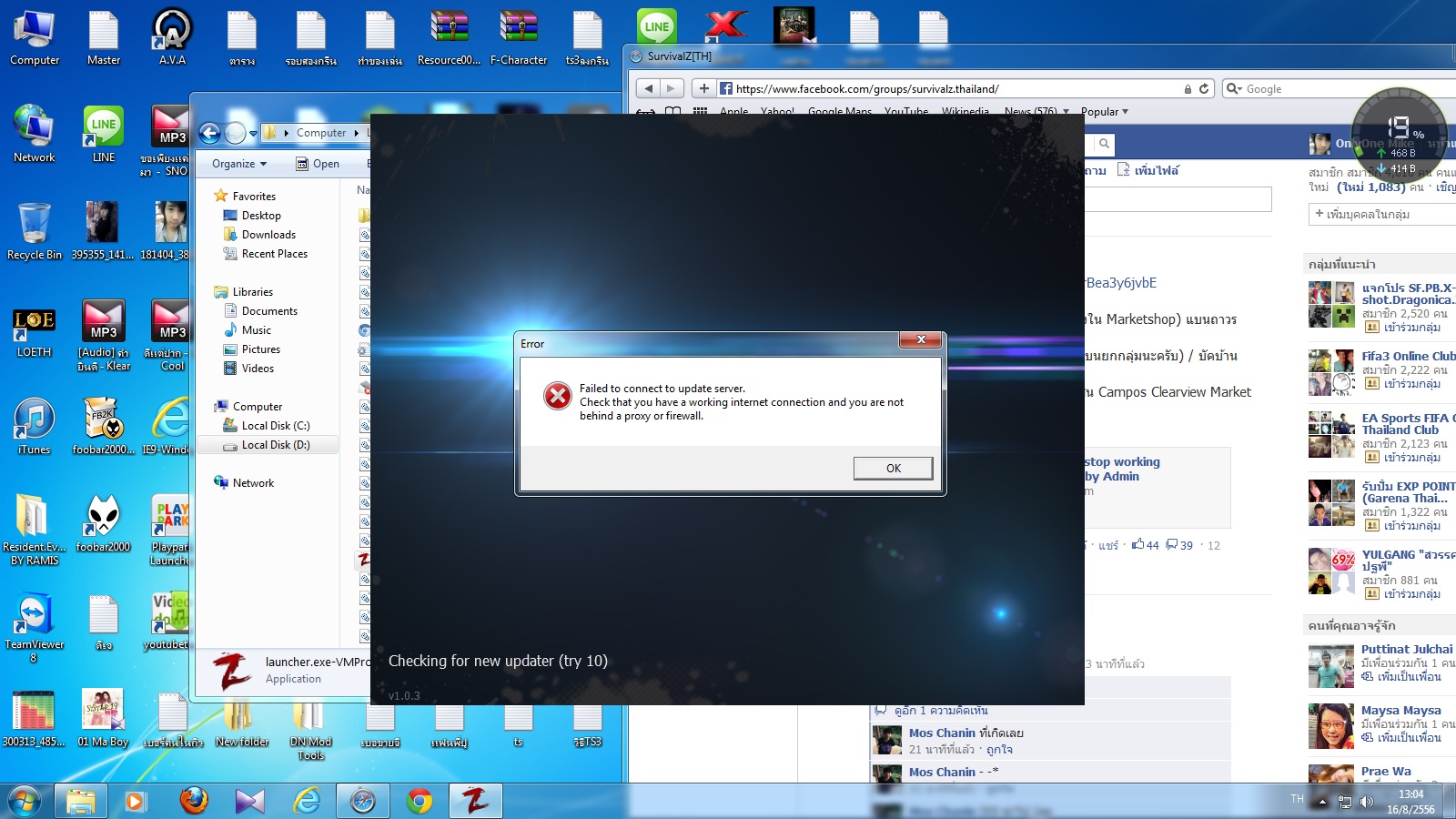Switch to Safari in the taskbar
Image resolution: width=1456 pixels, height=819 pixels.
tap(363, 801)
